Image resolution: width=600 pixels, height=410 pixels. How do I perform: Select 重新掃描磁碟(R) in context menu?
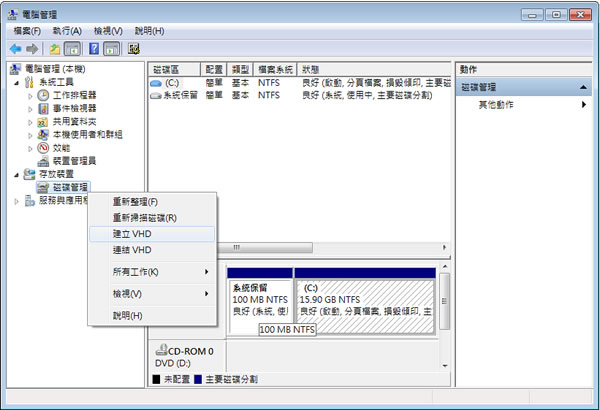[x=144, y=217]
